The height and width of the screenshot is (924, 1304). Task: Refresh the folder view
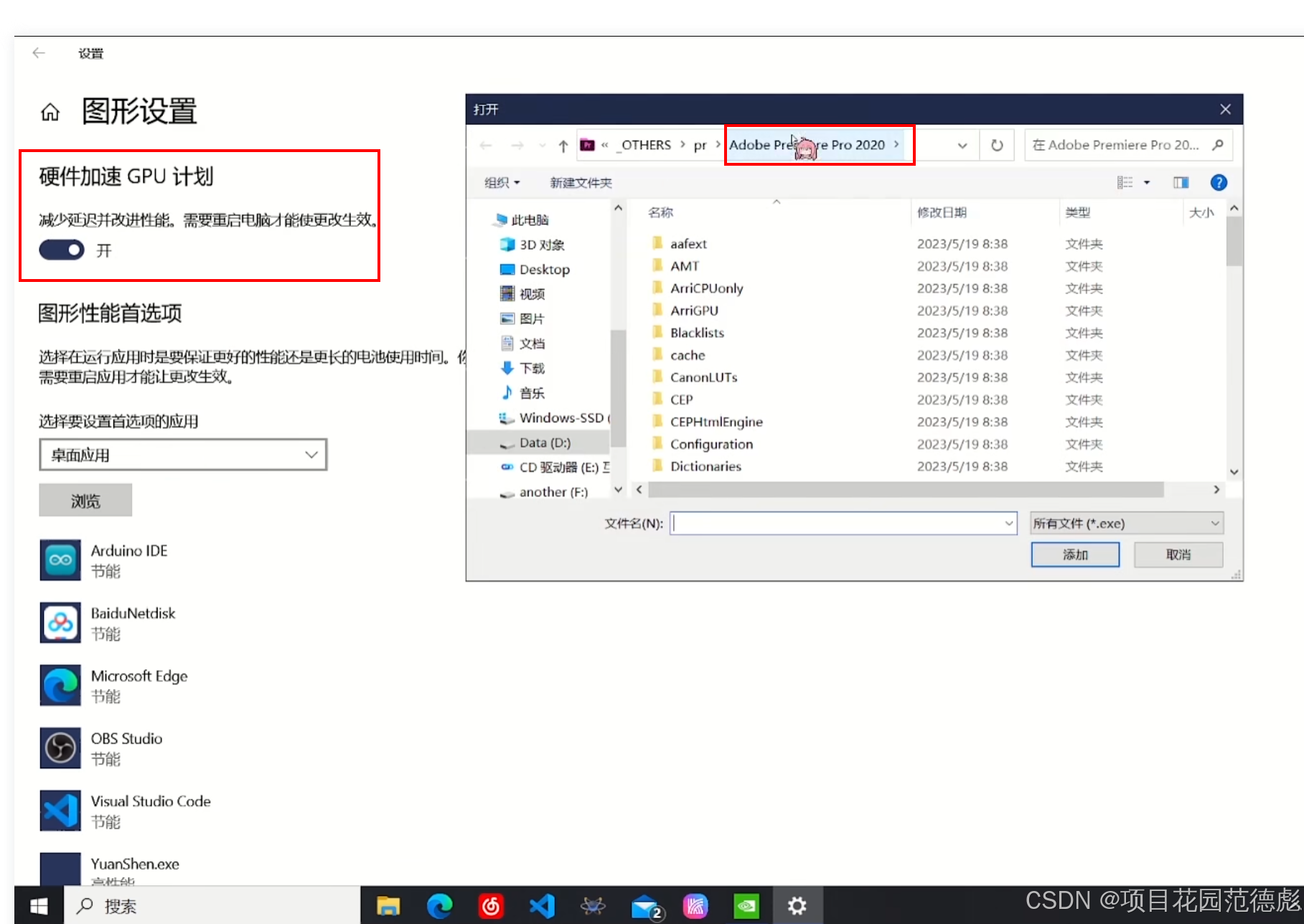[997, 146]
